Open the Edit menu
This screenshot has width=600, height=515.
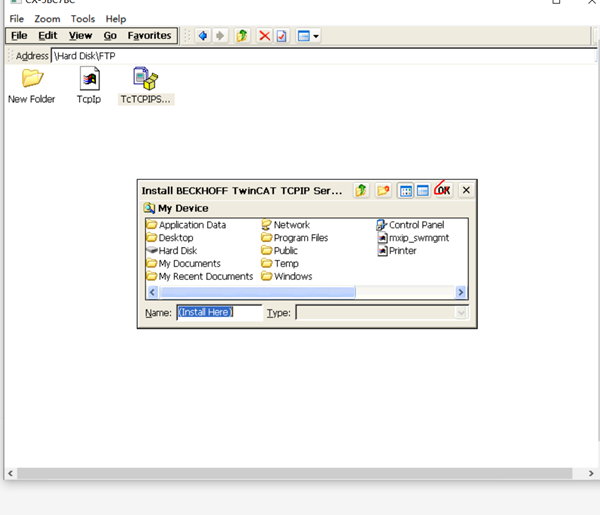coord(47,36)
